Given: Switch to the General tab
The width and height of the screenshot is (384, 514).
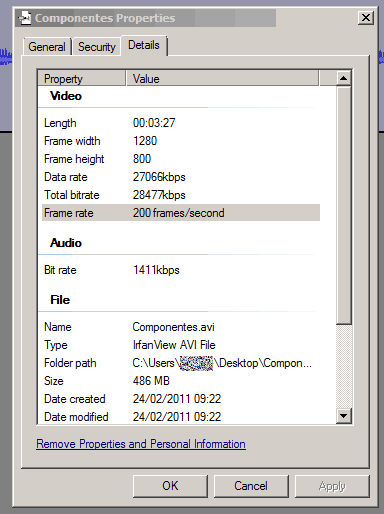Looking at the screenshot, I should [47, 47].
